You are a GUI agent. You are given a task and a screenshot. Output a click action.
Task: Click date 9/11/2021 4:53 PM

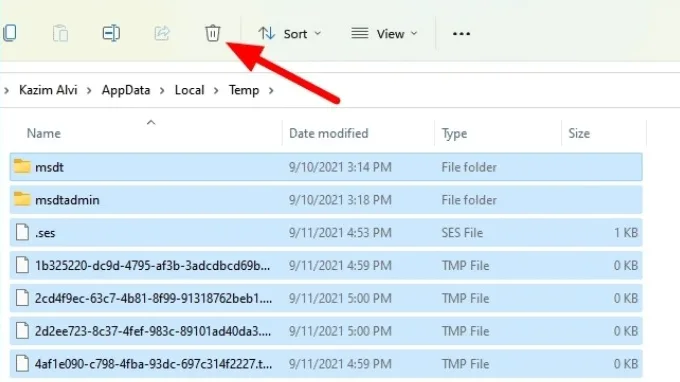pos(340,233)
